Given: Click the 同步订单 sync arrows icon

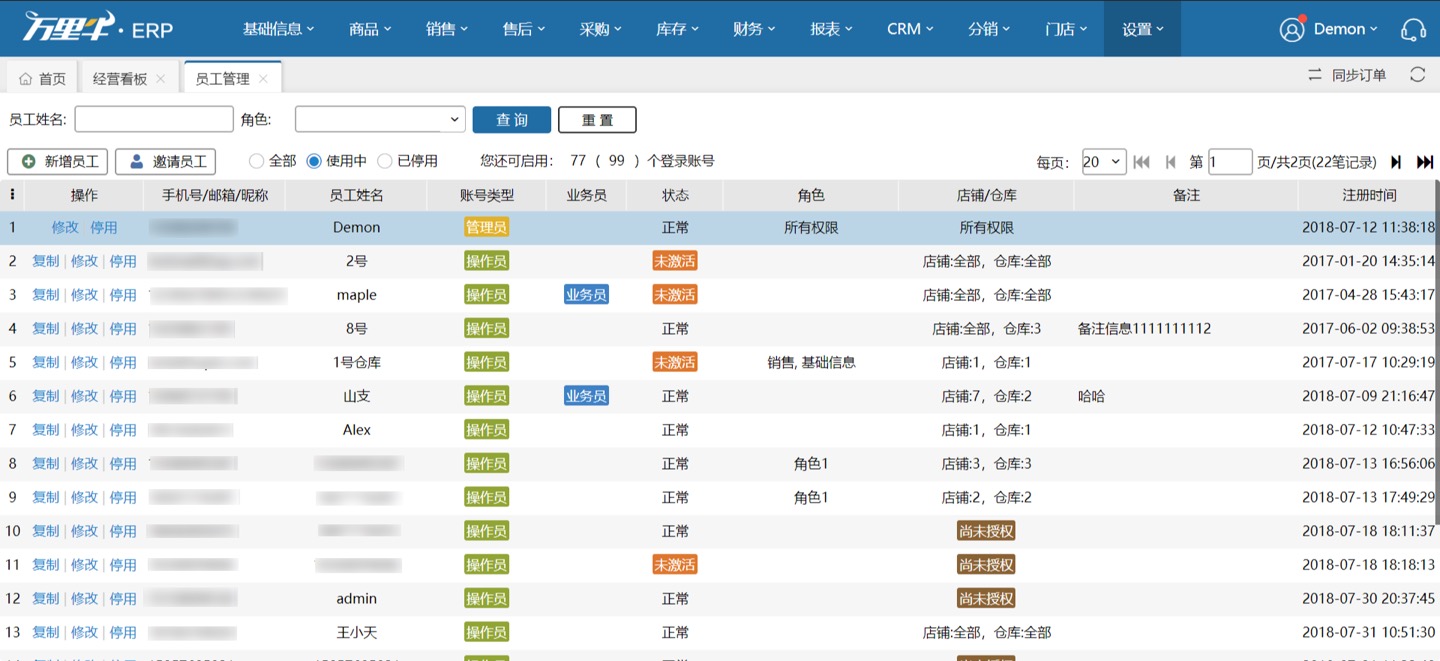Looking at the screenshot, I should pos(1315,74).
